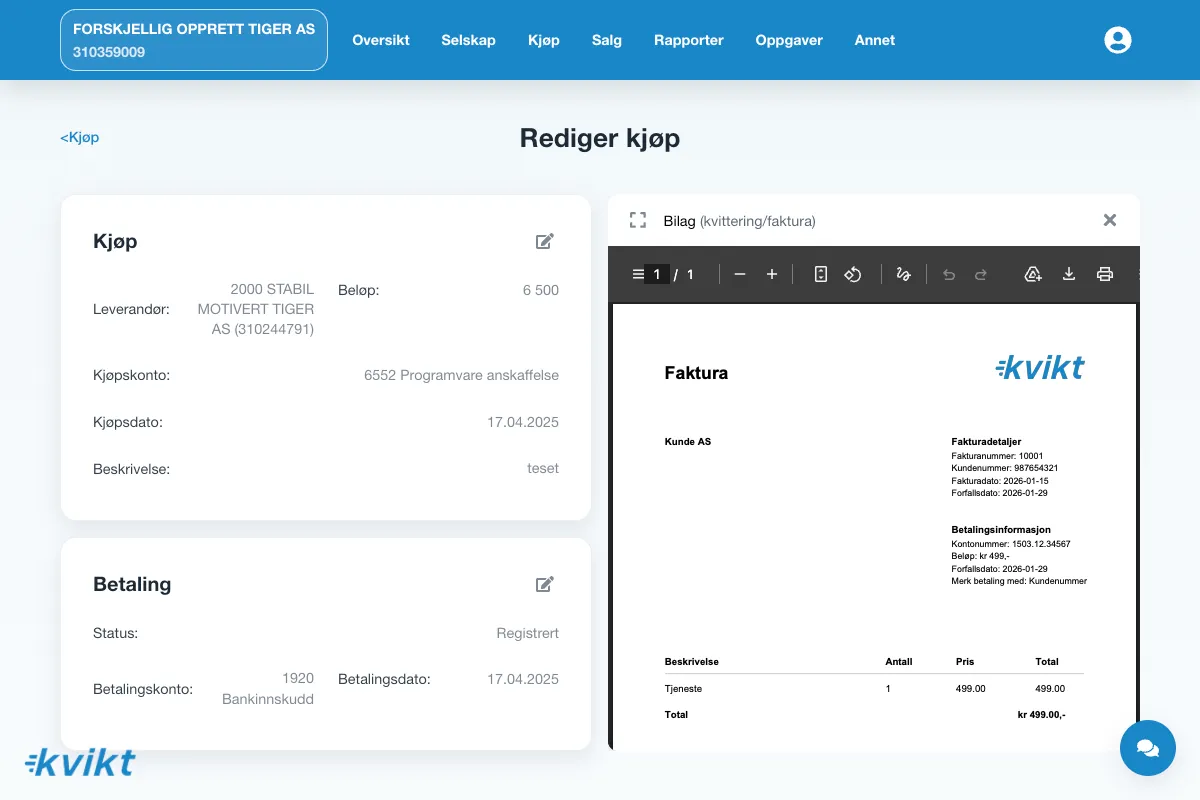This screenshot has height=800, width=1200.
Task: Open the Kjøp menu
Action: (544, 40)
